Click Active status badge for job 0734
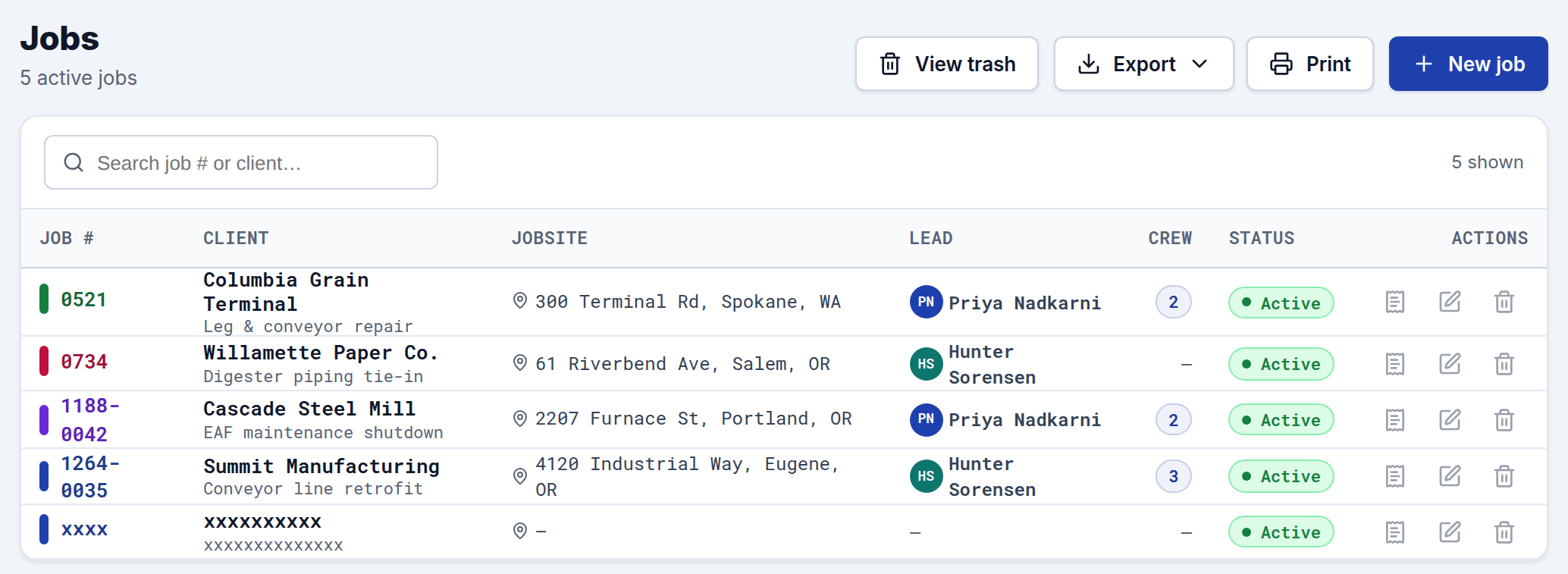This screenshot has height=574, width=1568. 1281,364
